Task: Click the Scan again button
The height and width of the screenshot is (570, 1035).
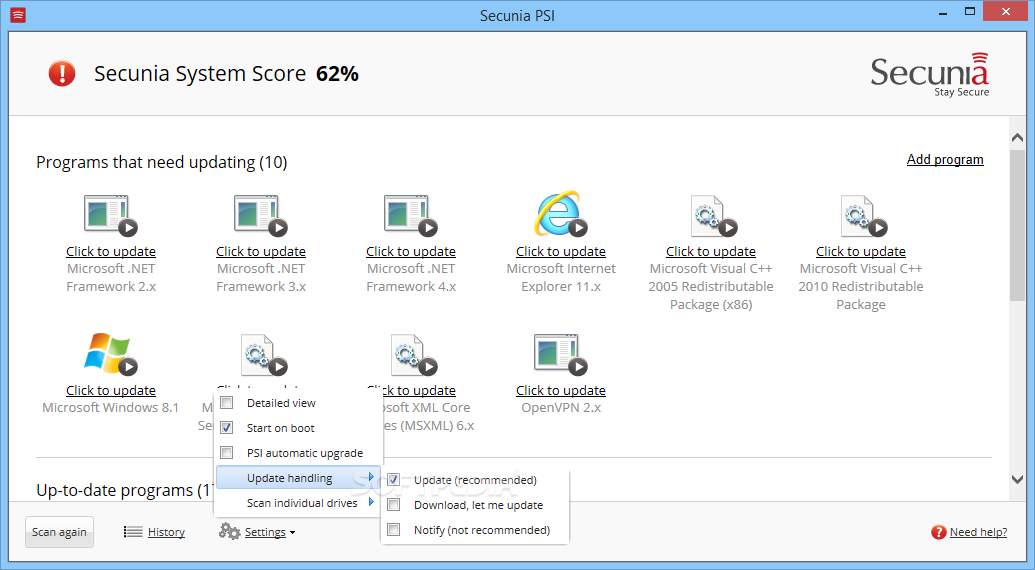Action: point(59,532)
